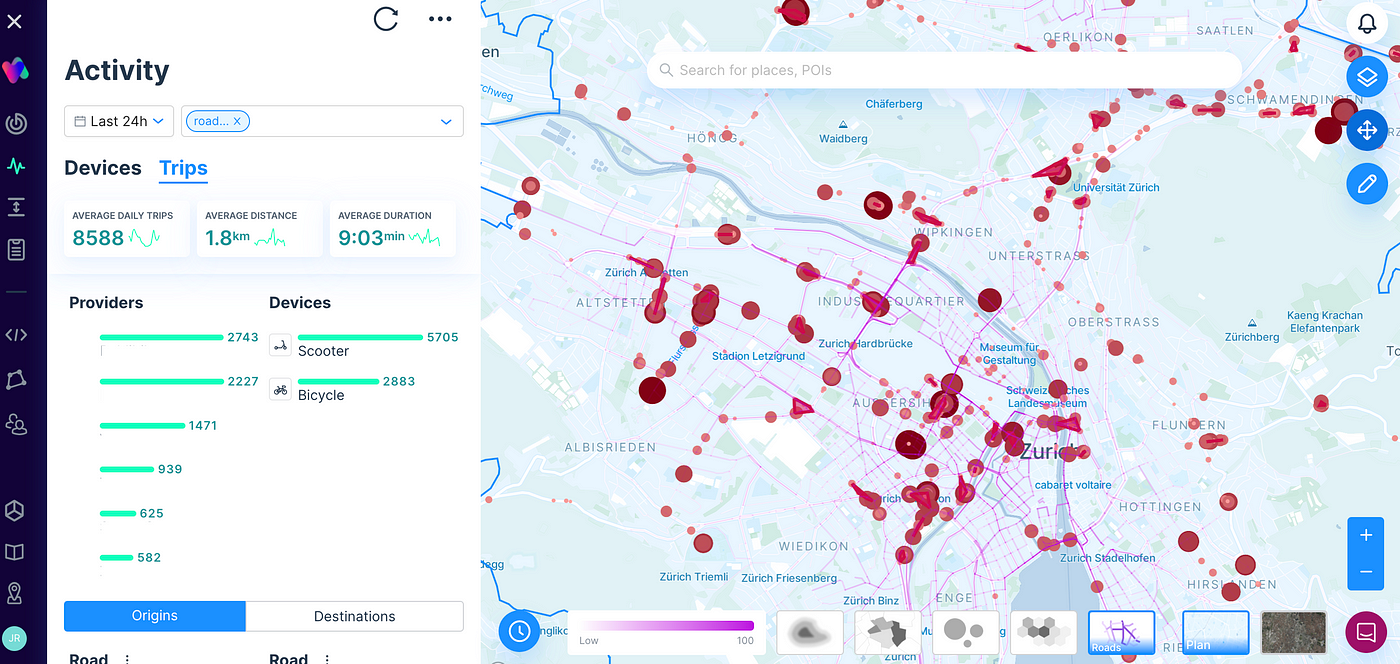This screenshot has width=1400, height=664.
Task: Open the time playback clock control
Action: click(x=519, y=631)
